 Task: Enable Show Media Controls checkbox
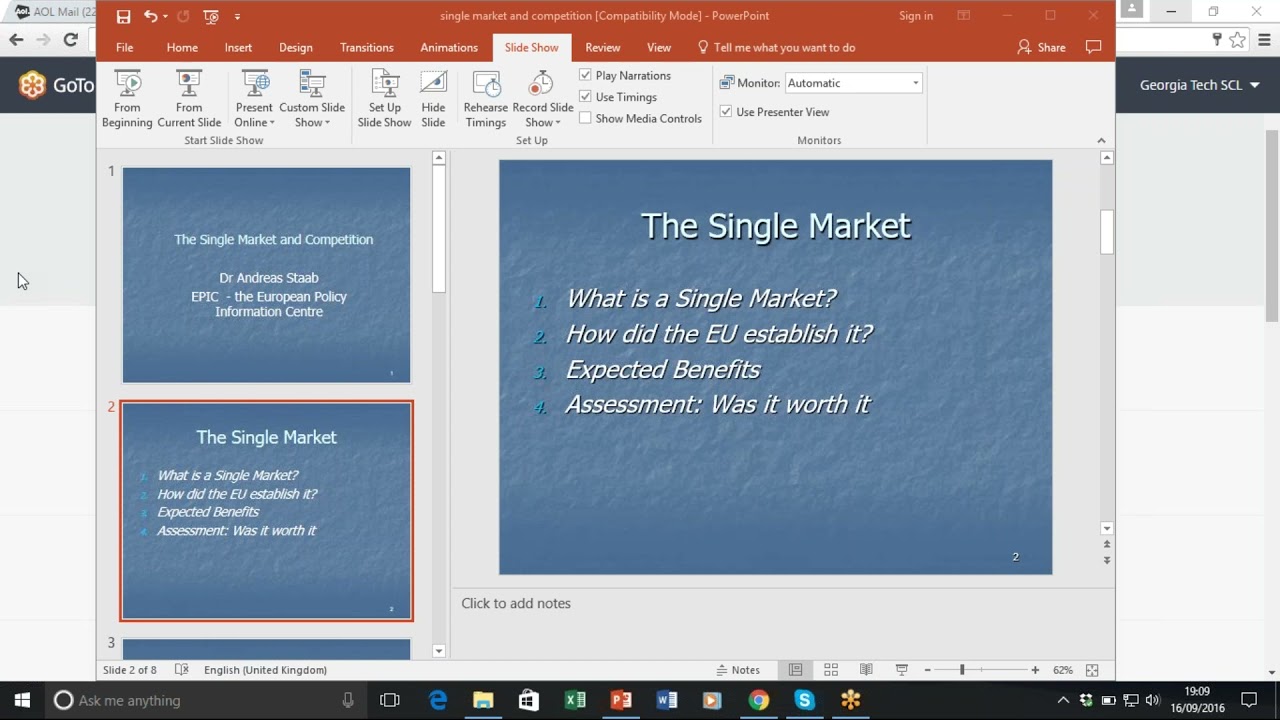coord(585,118)
